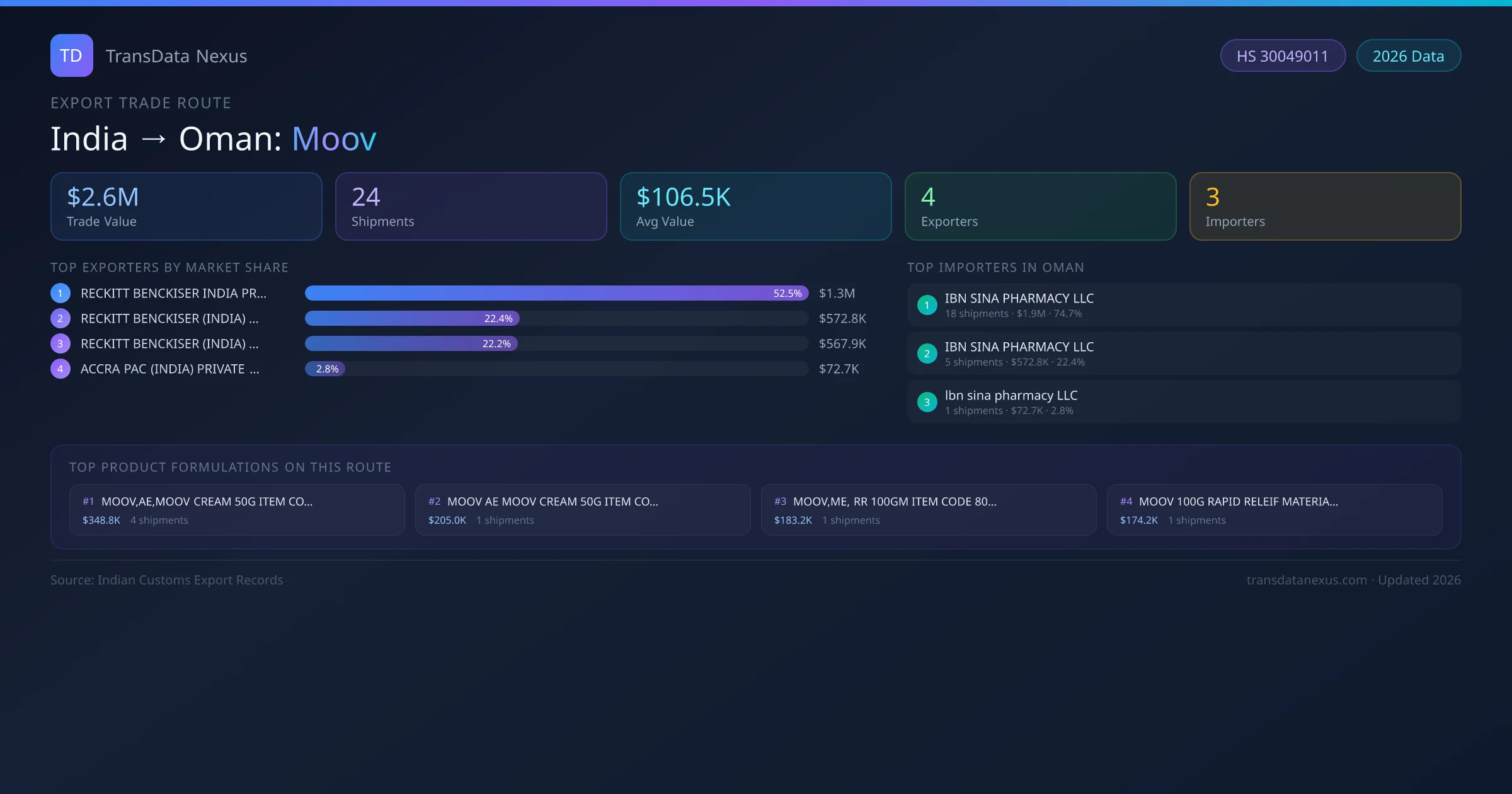The width and height of the screenshot is (1512, 794).
Task: Select the $106.5K Avg Value card
Action: click(755, 206)
